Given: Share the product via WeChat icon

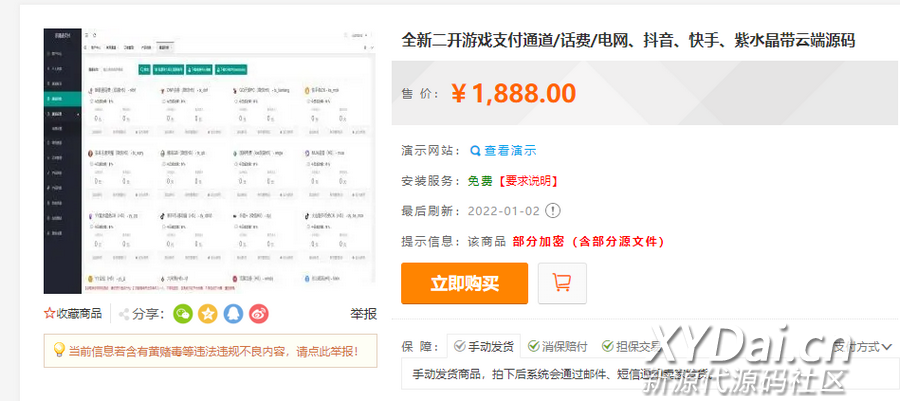Looking at the screenshot, I should 182,314.
